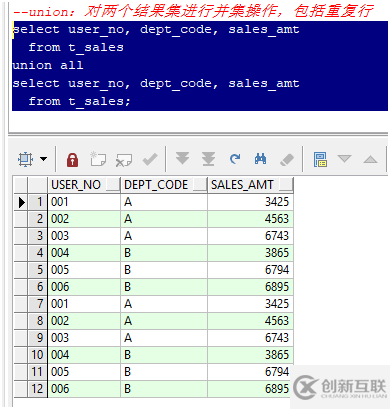Click the delete record icon
Viewport: 390px width, 409px height.
pyautogui.click(x=124, y=160)
